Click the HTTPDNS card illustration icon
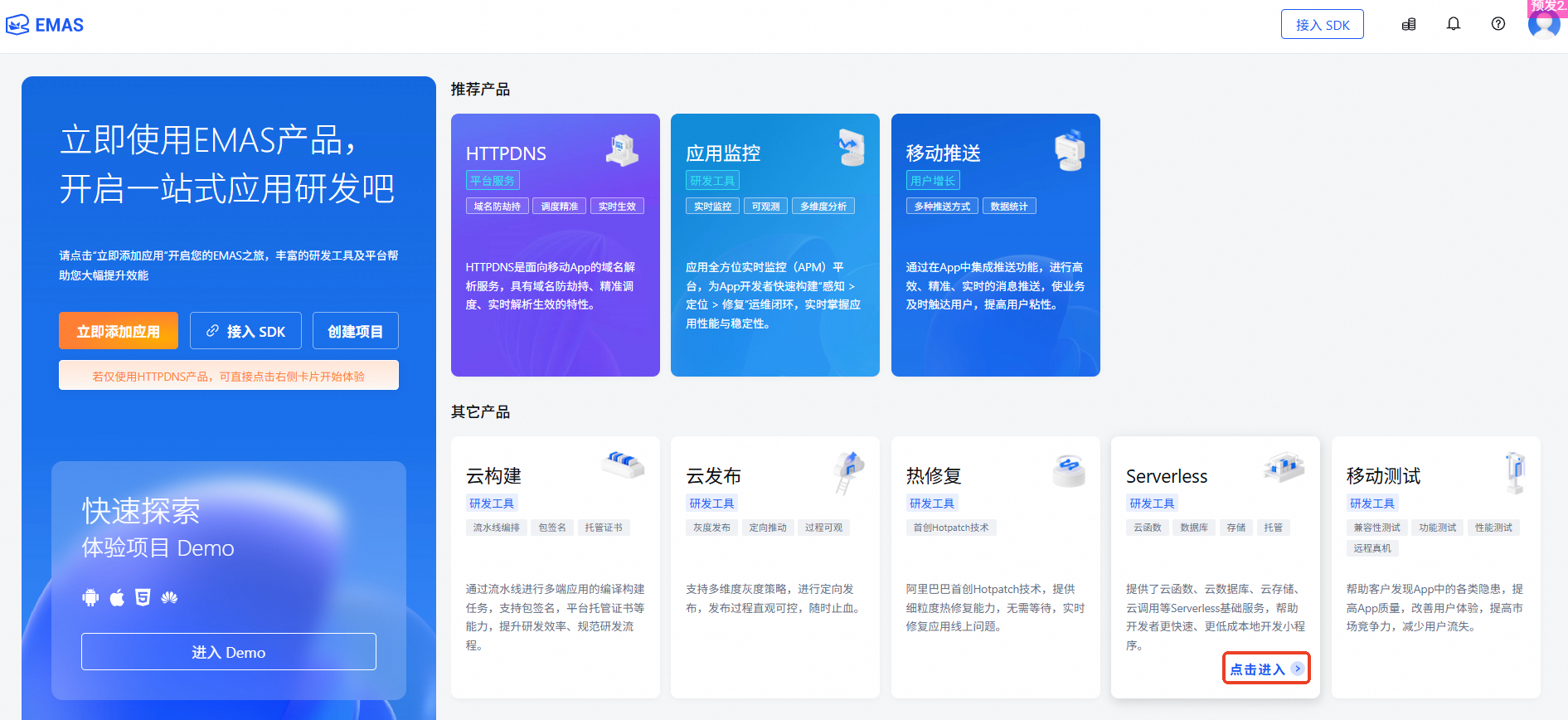 pyautogui.click(x=622, y=150)
